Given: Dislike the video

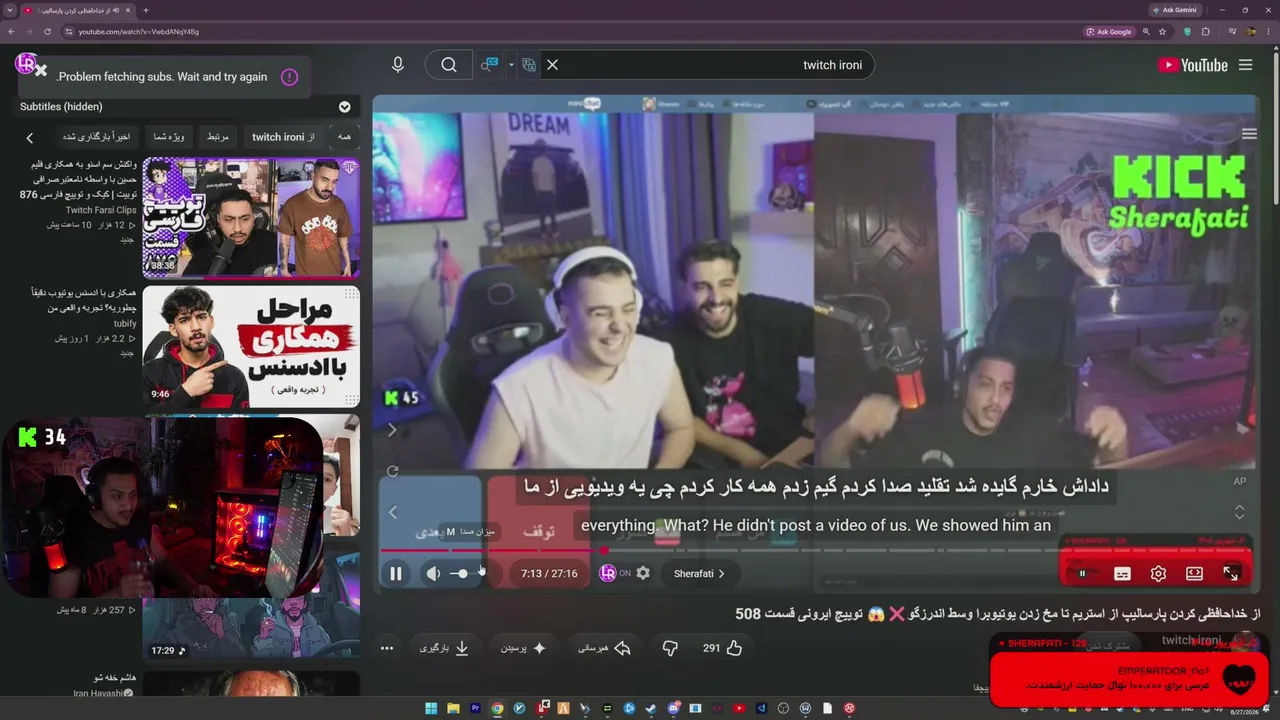Looking at the screenshot, I should tap(670, 648).
